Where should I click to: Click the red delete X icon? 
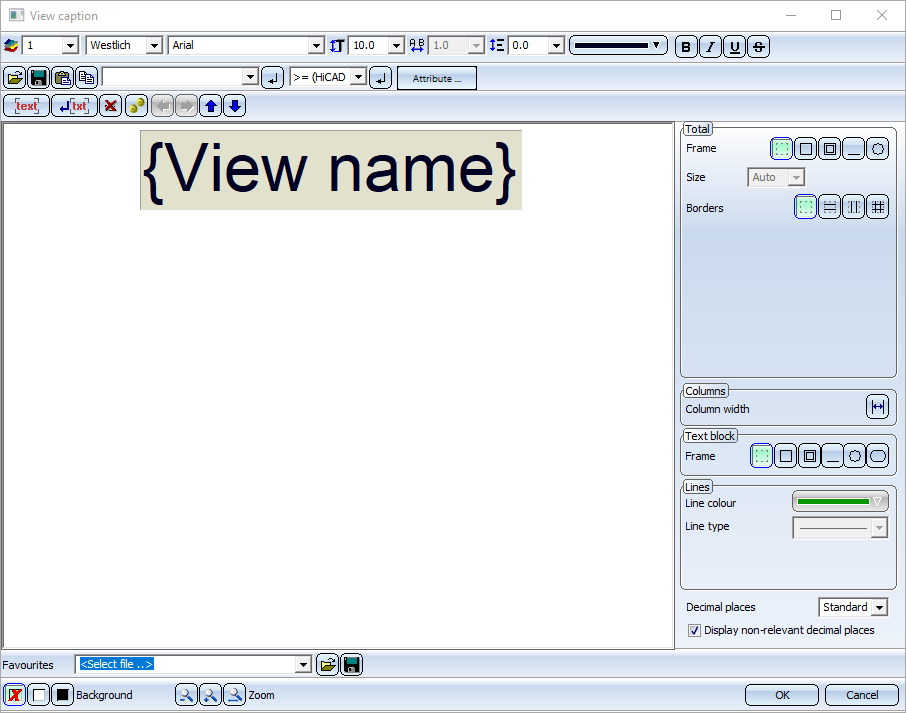pos(110,106)
